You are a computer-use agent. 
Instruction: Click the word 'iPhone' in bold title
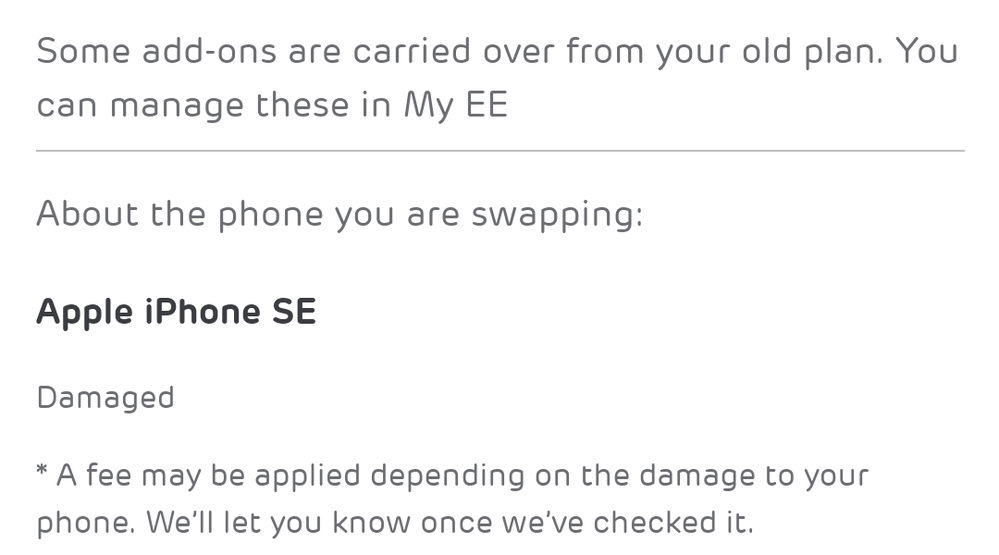[203, 312]
